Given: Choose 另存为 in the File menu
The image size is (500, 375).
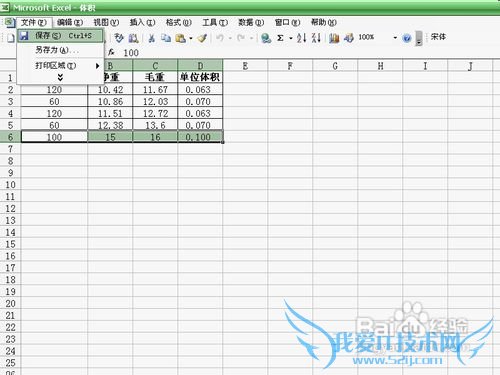Looking at the screenshot, I should pos(60,50).
